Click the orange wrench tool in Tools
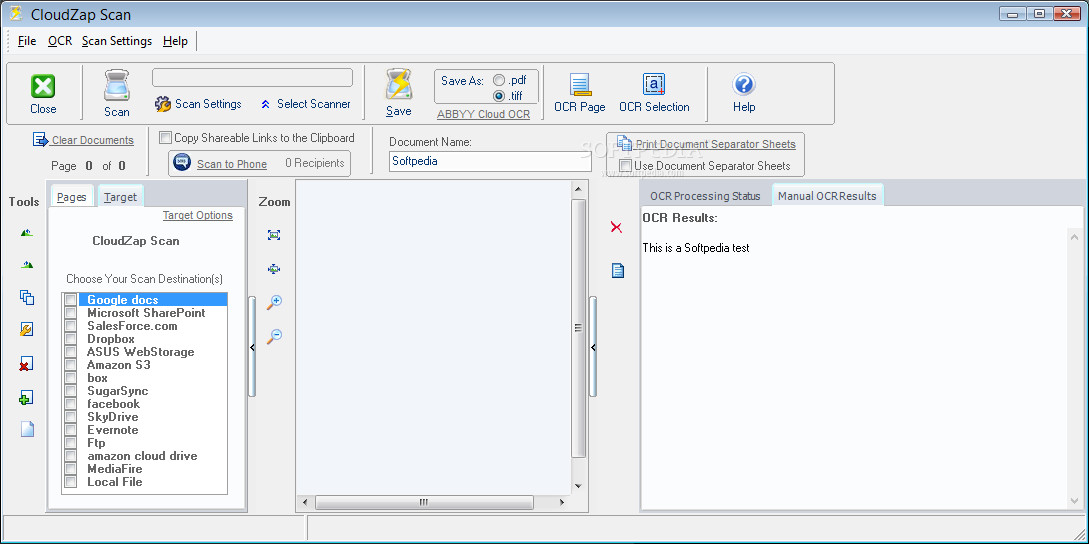 (26, 330)
